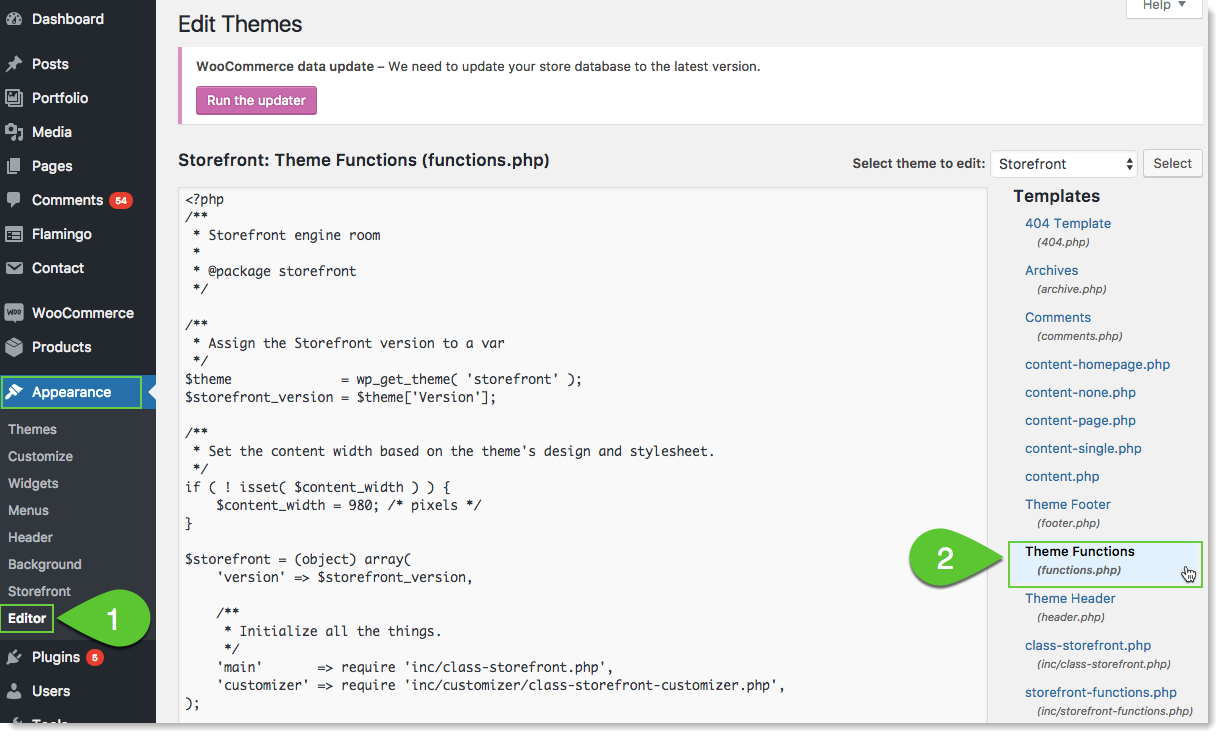Click the Contact envelope icon

click(x=14, y=268)
